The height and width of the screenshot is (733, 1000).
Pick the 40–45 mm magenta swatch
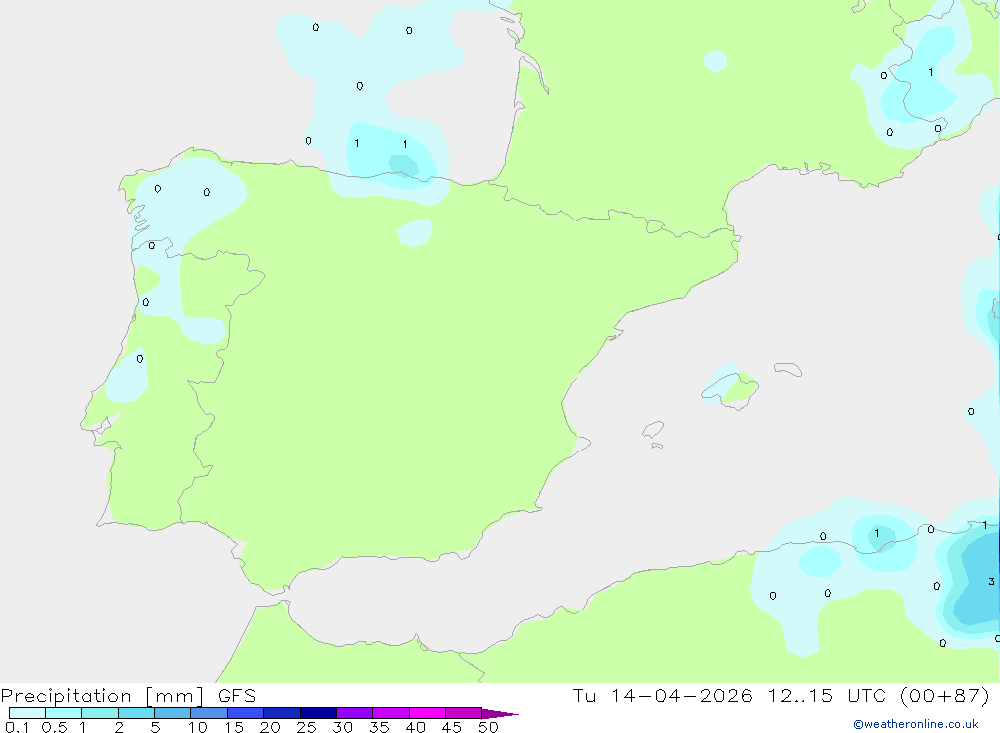tap(427, 713)
